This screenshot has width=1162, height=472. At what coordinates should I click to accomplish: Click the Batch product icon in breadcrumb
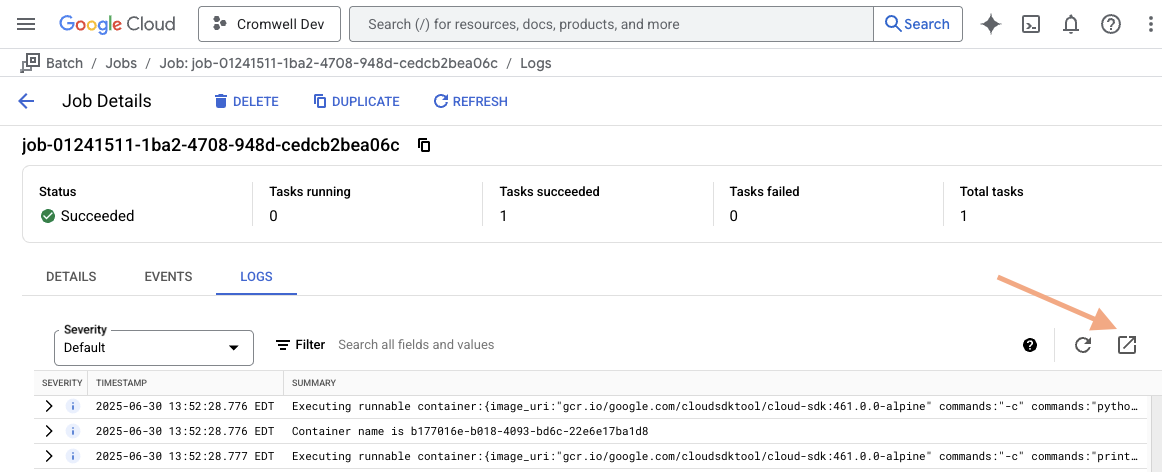click(x=30, y=63)
